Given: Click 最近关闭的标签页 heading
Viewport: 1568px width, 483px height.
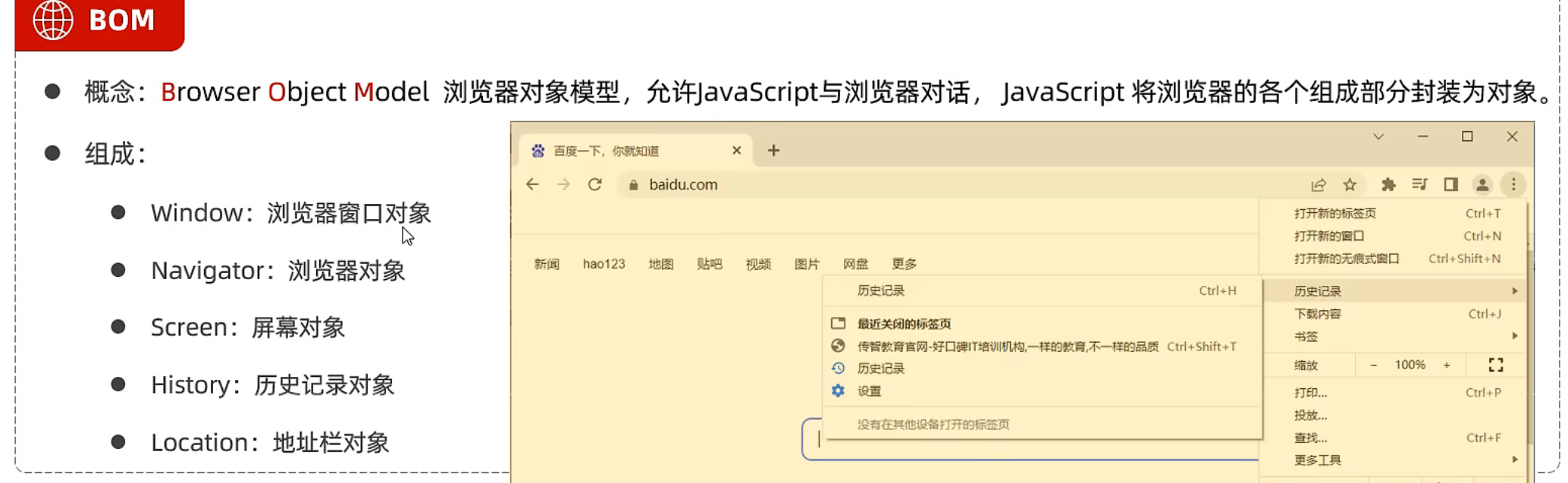Looking at the screenshot, I should coord(904,324).
